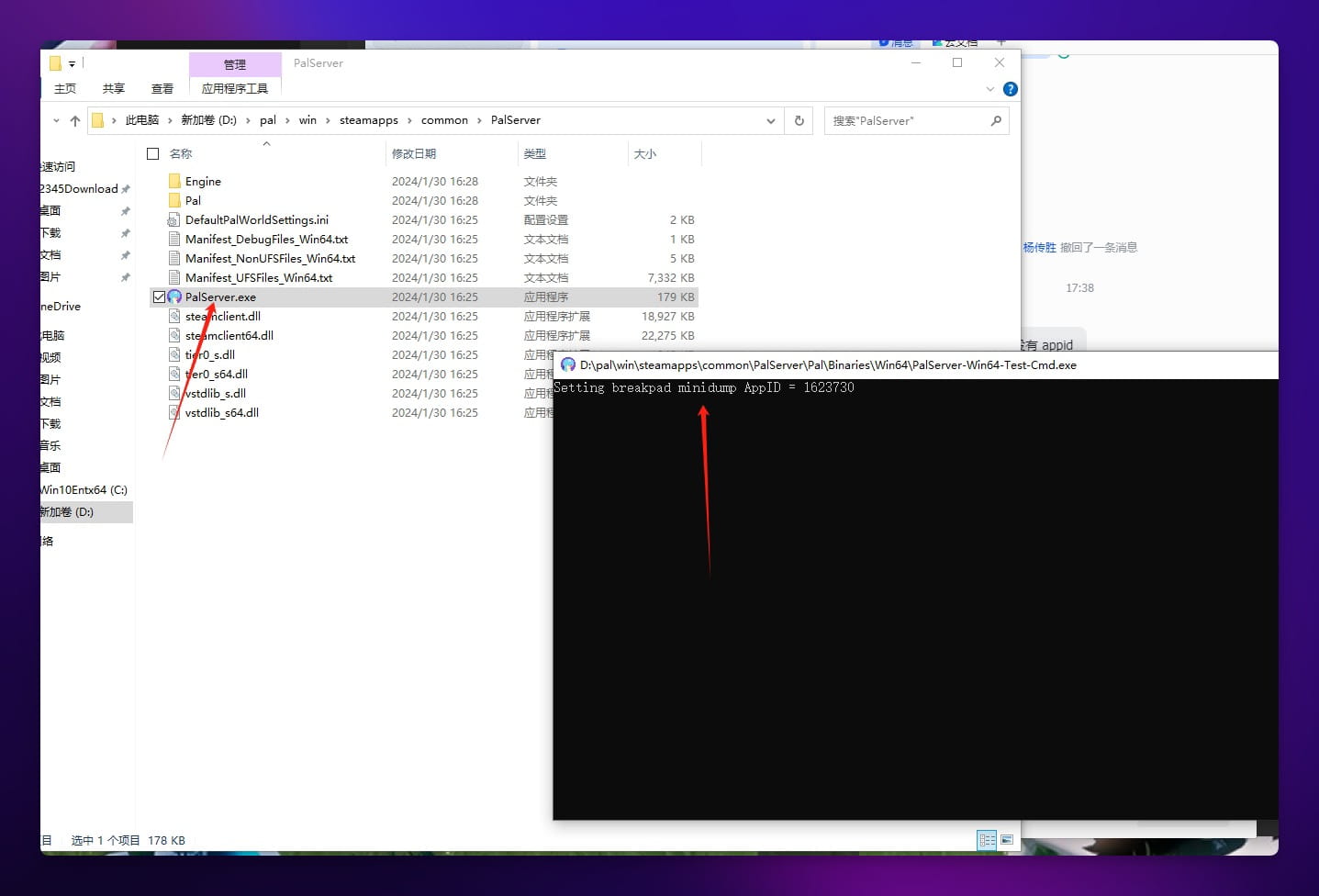Open address bar history dropdown
The width and height of the screenshot is (1319, 896).
pyautogui.click(x=770, y=120)
